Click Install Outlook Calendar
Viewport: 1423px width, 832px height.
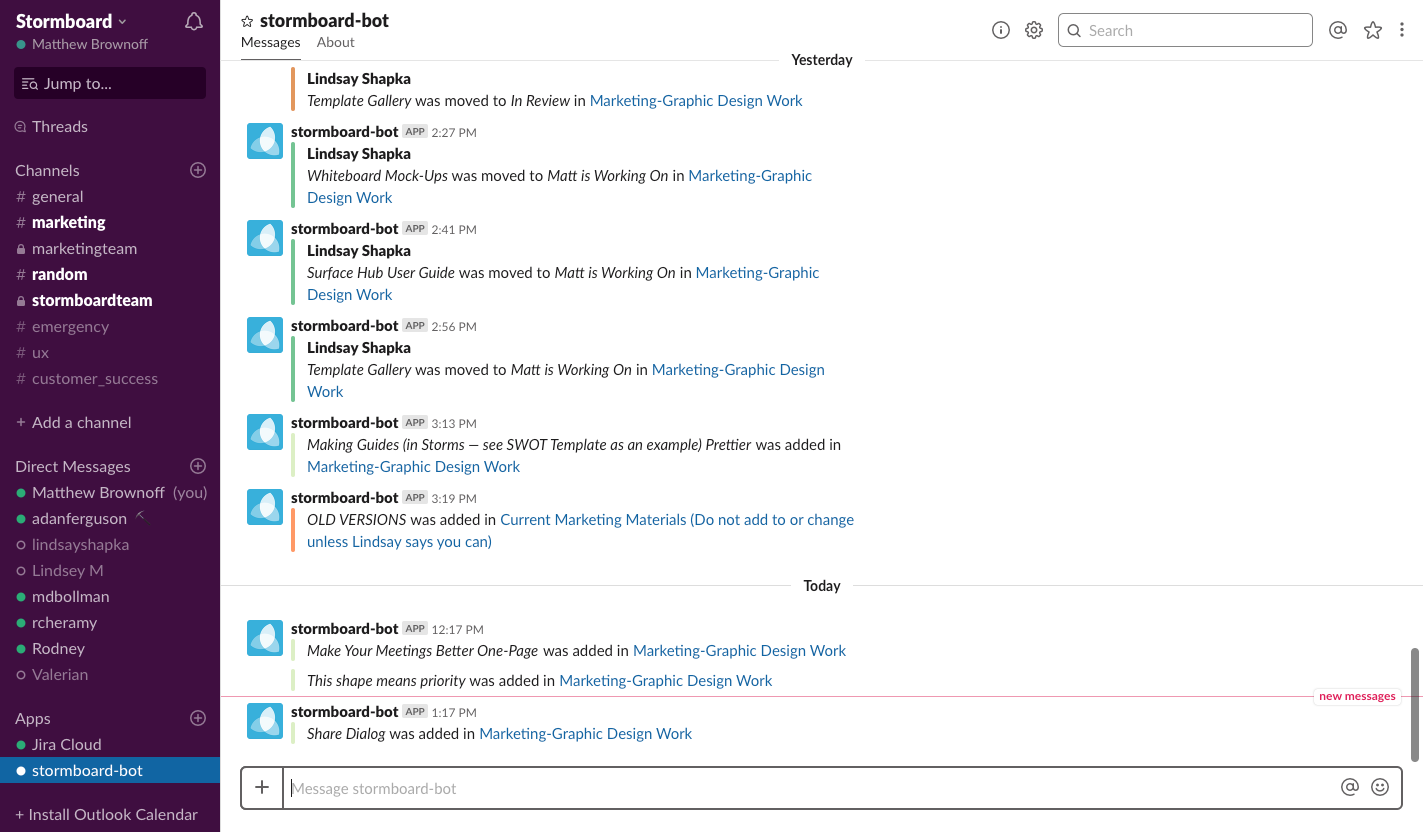tap(107, 814)
